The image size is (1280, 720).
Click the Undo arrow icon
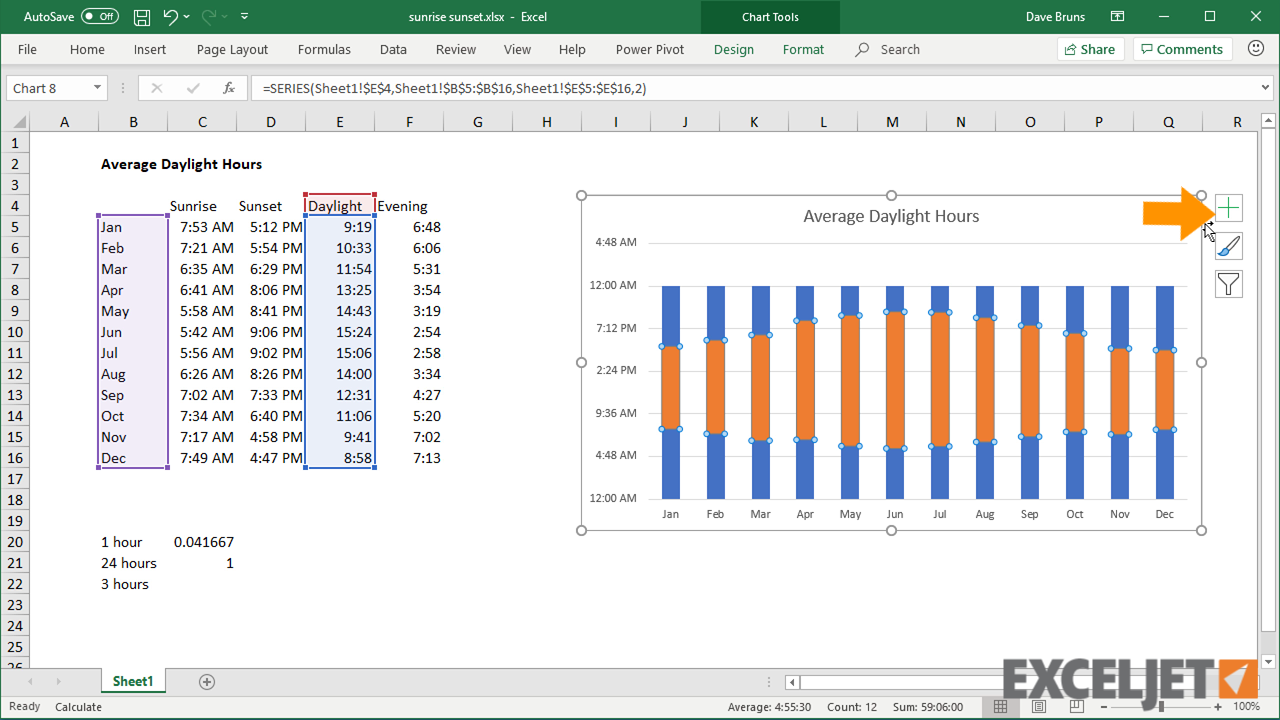pos(170,17)
